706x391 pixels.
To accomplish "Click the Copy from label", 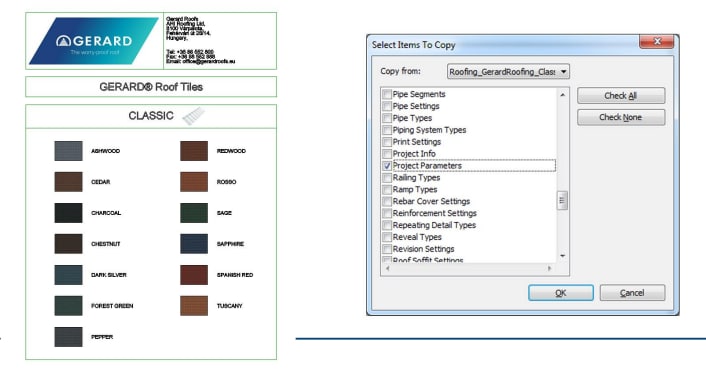I will point(400,71).
